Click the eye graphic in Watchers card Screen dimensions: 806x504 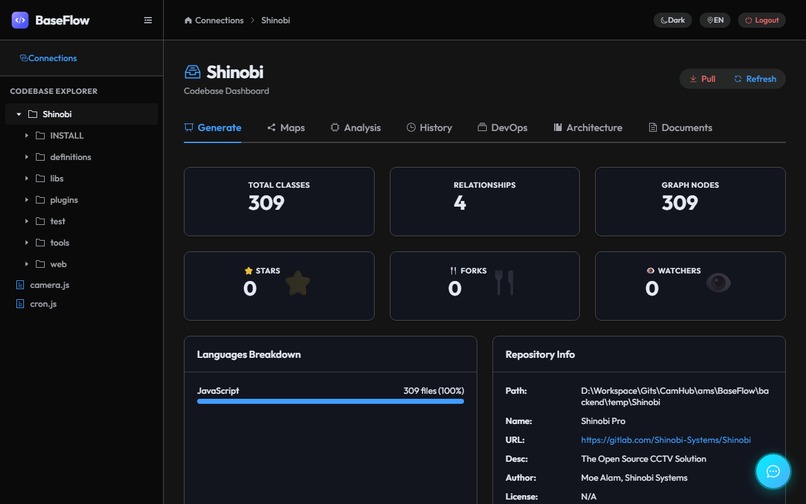tap(718, 283)
